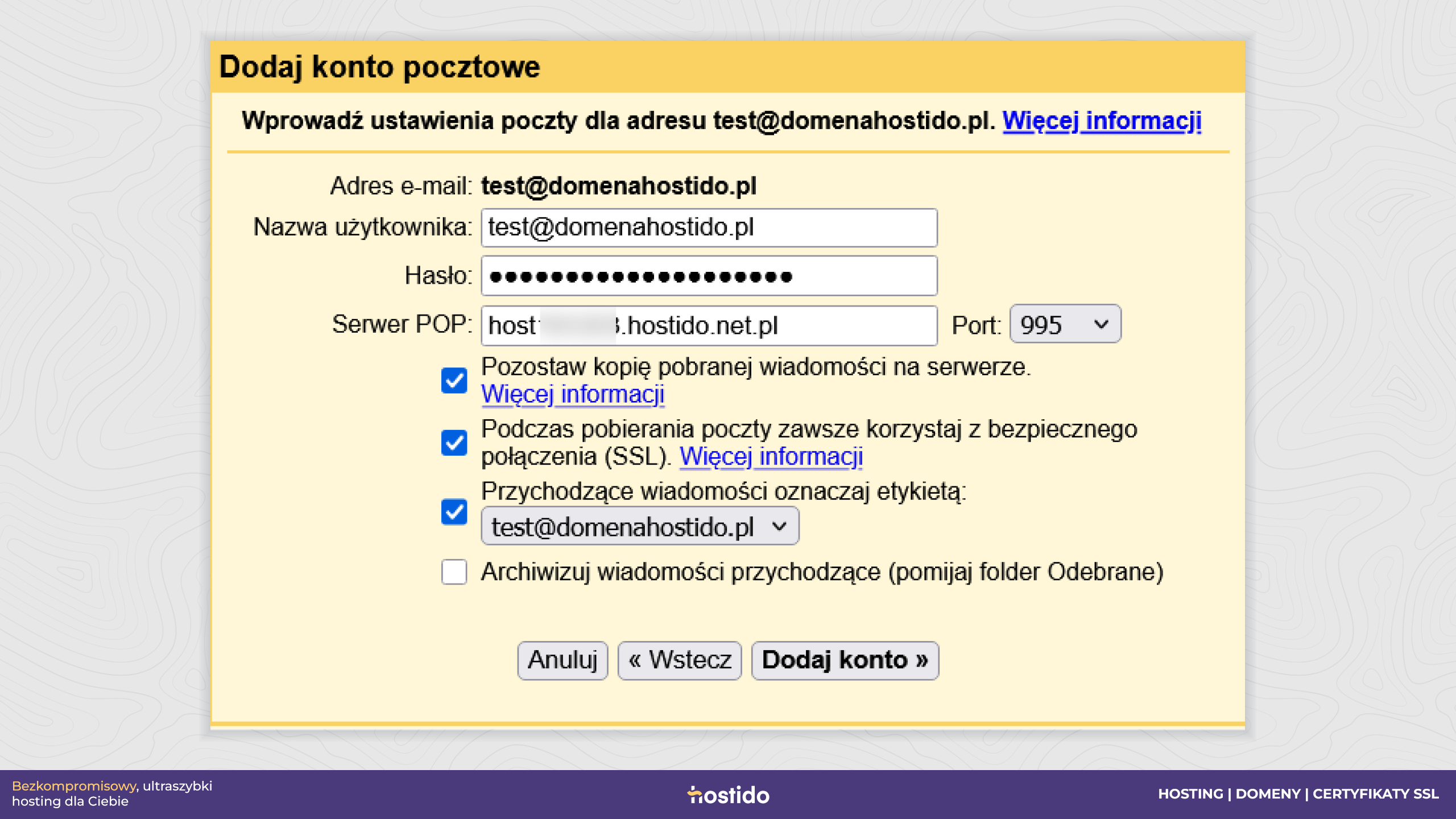
Task: Open the Port 995 dropdown
Action: click(1065, 324)
